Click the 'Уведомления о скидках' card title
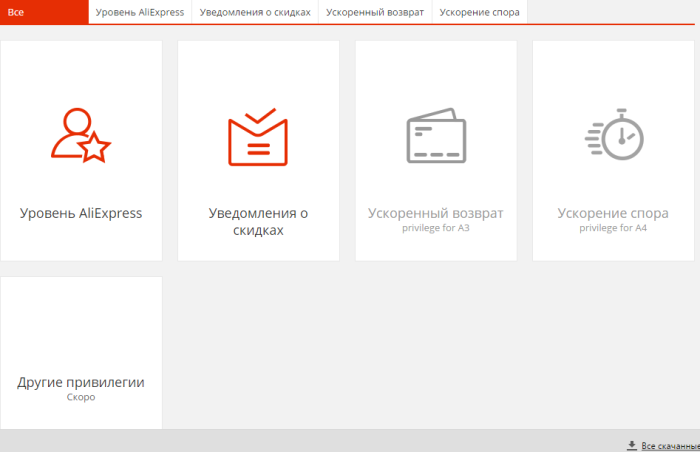 point(258,222)
